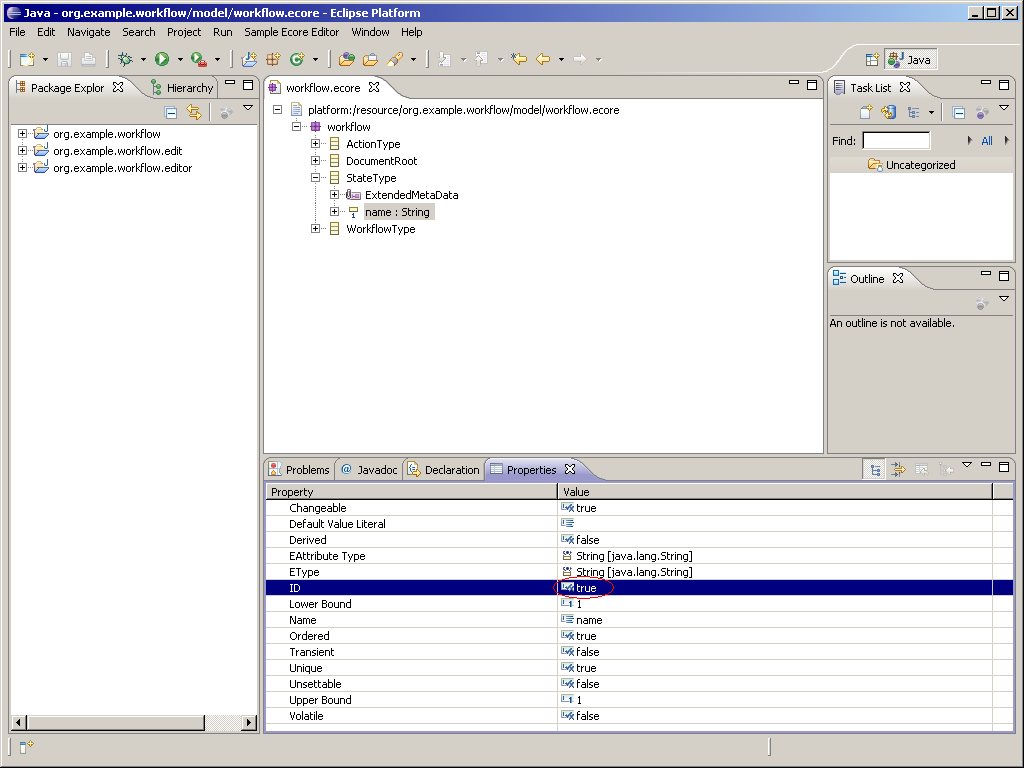Click Collapse All in Package Explorer
The width and height of the screenshot is (1024, 768).
pos(171,113)
